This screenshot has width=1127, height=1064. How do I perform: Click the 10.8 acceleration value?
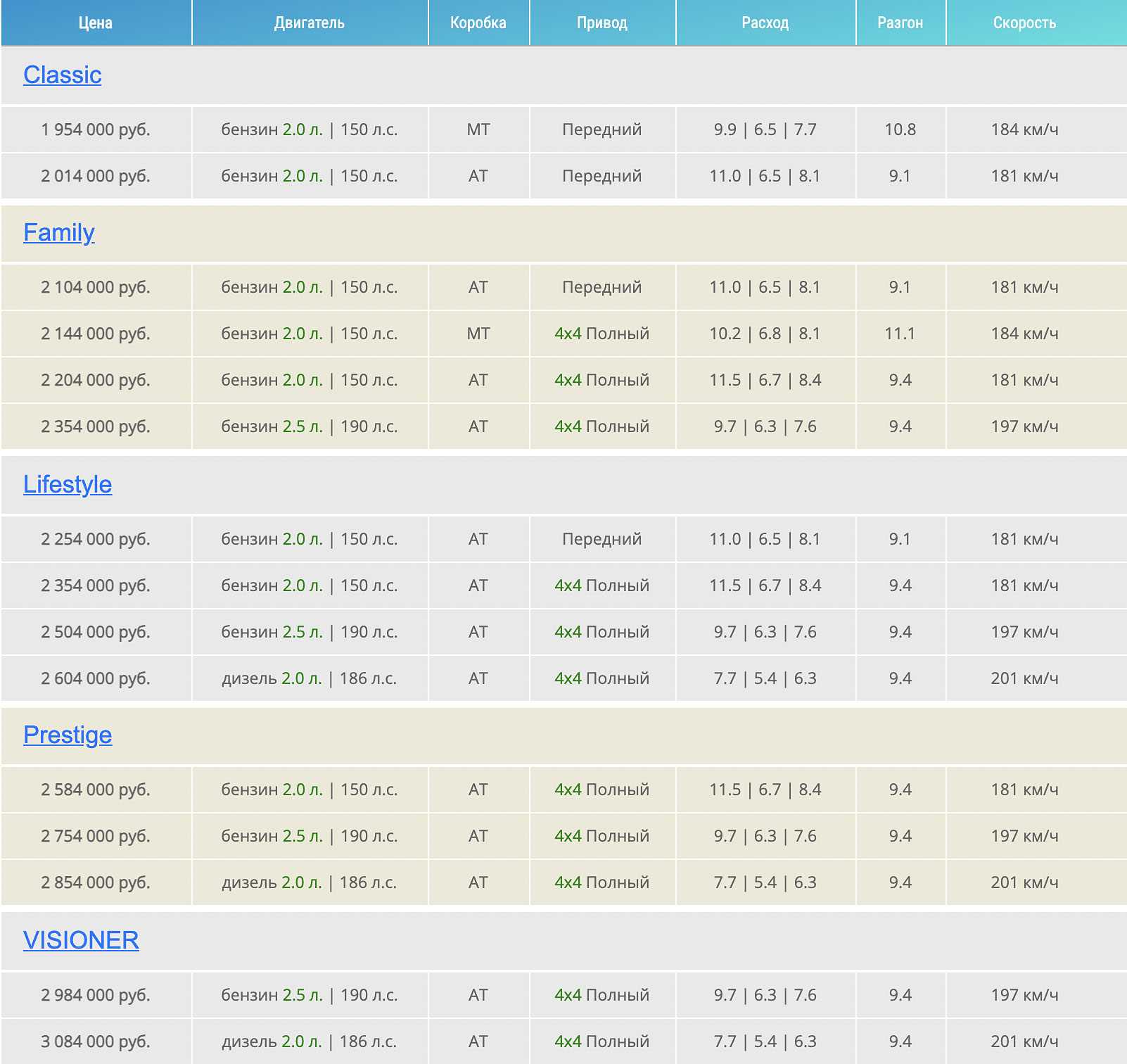point(900,129)
